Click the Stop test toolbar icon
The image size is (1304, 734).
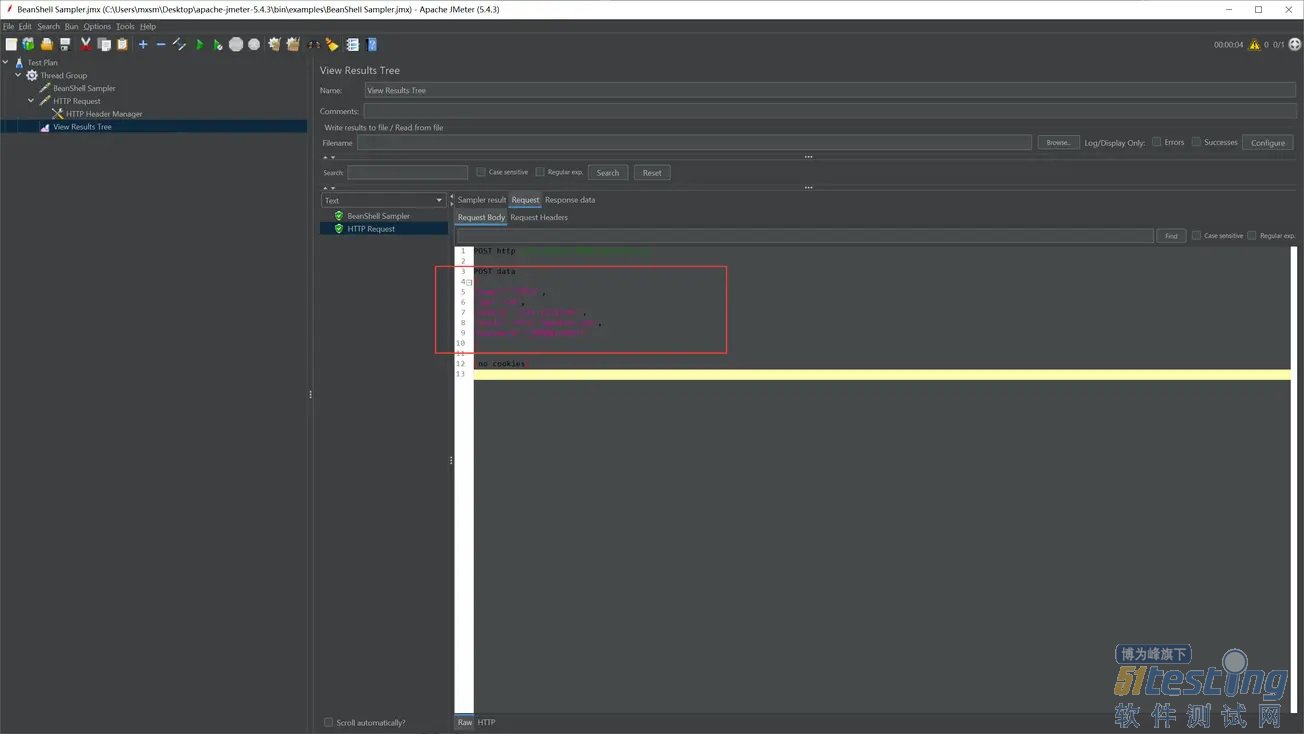[236, 44]
